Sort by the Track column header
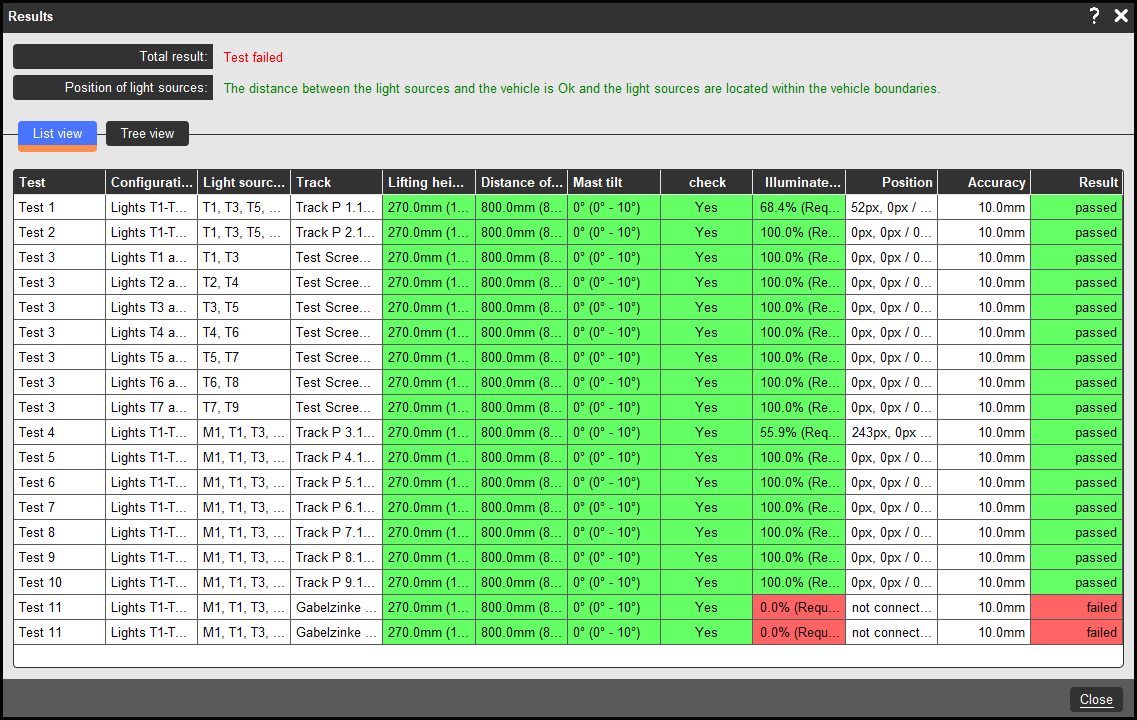The height and width of the screenshot is (720, 1137). tap(336, 183)
